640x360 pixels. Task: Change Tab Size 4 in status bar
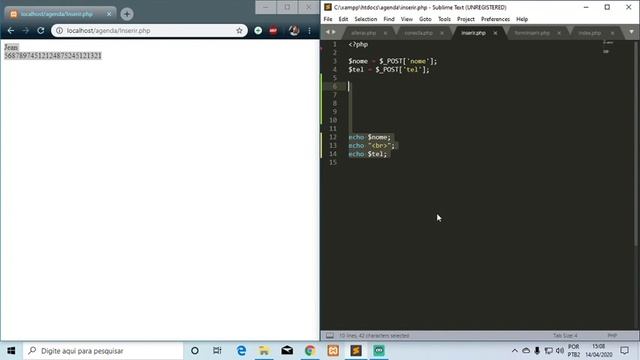(565, 336)
